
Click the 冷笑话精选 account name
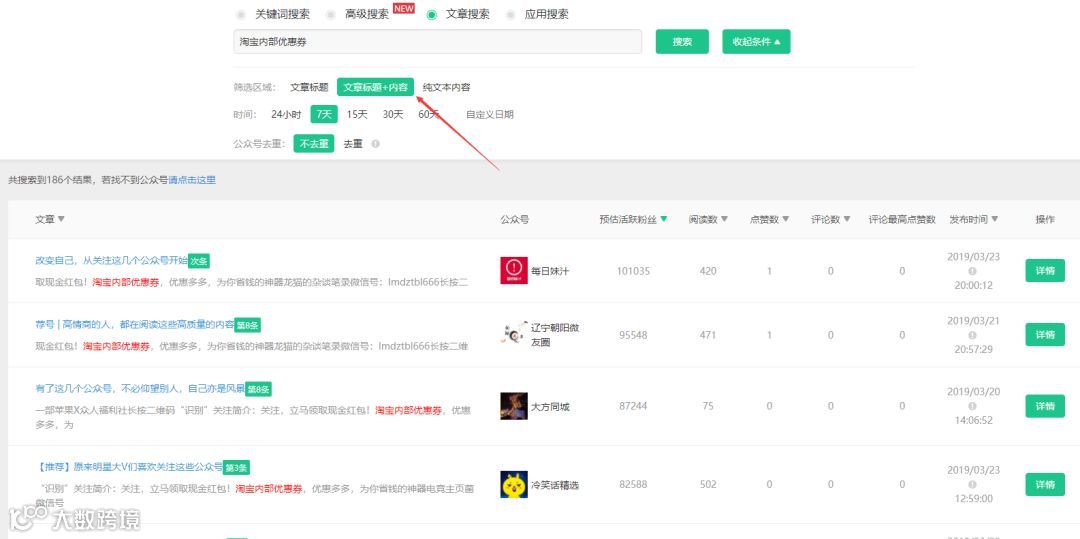tap(554, 485)
